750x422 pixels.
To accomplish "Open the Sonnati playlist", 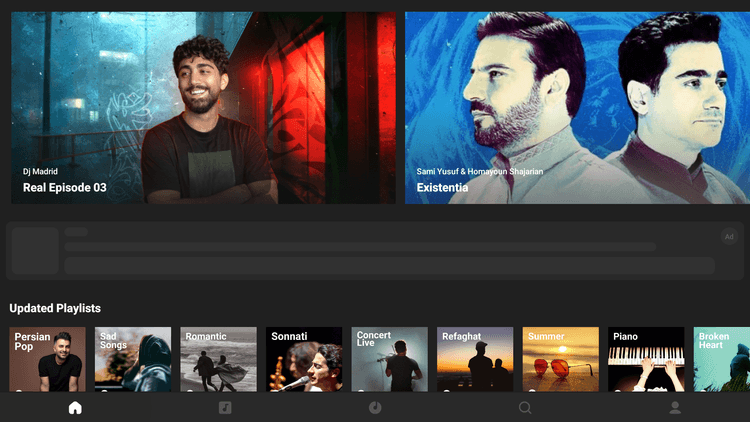I will [304, 359].
